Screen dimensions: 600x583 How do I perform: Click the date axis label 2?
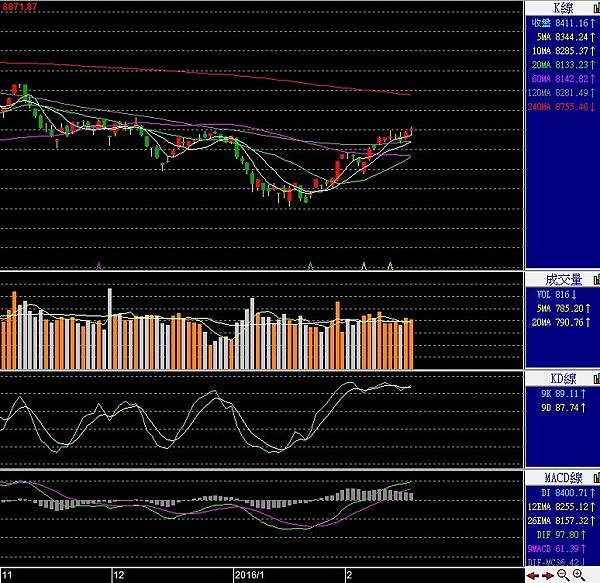[x=349, y=575]
